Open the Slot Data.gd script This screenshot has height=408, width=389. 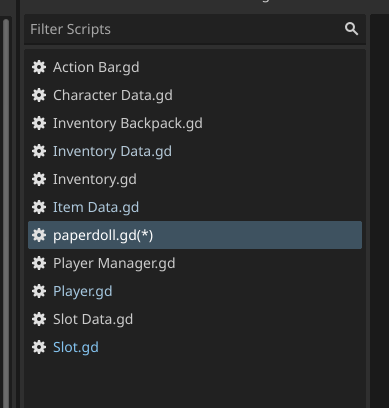tap(195, 319)
